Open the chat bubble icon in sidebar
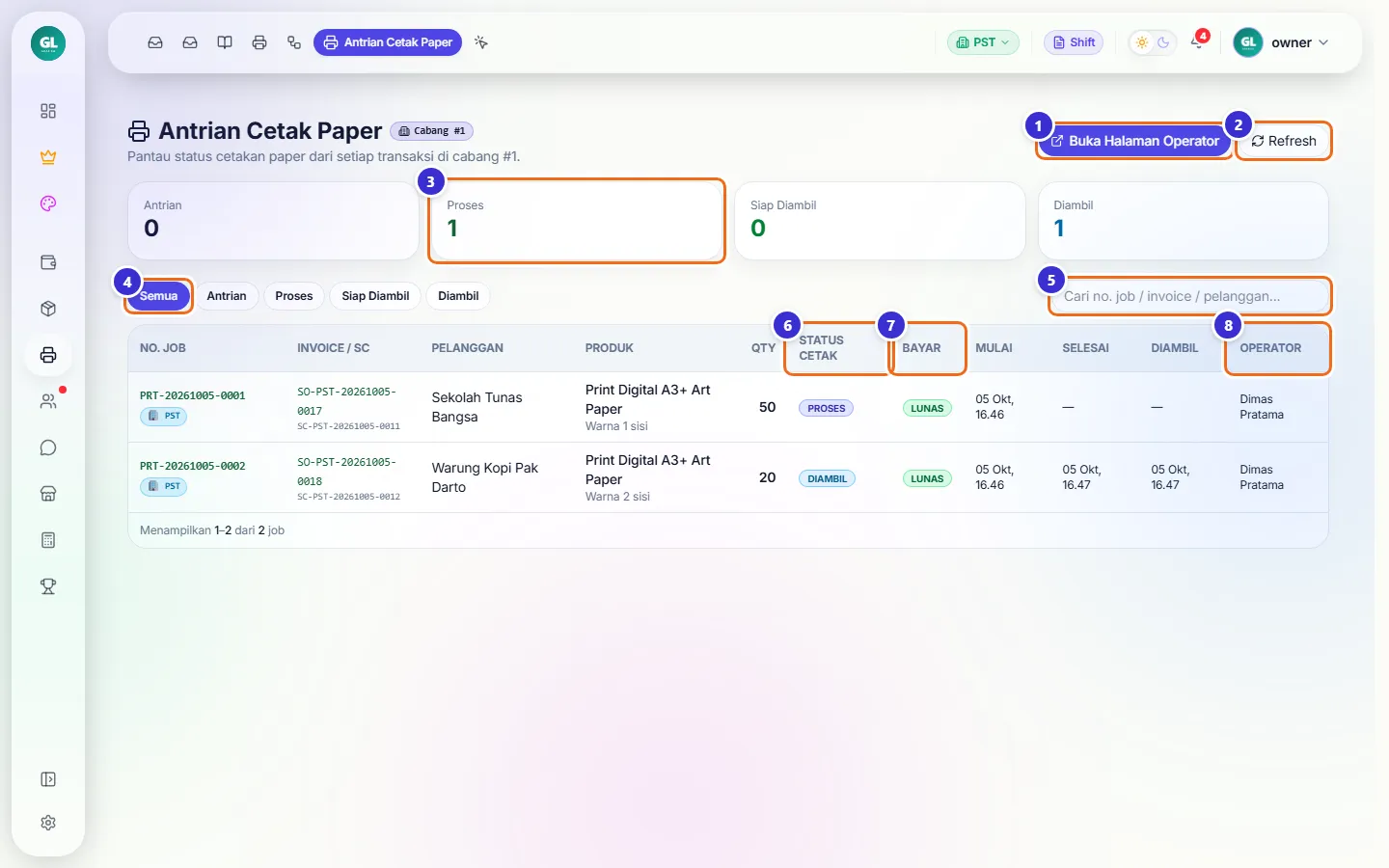Image resolution: width=1389 pixels, height=868 pixels. pos(48,448)
